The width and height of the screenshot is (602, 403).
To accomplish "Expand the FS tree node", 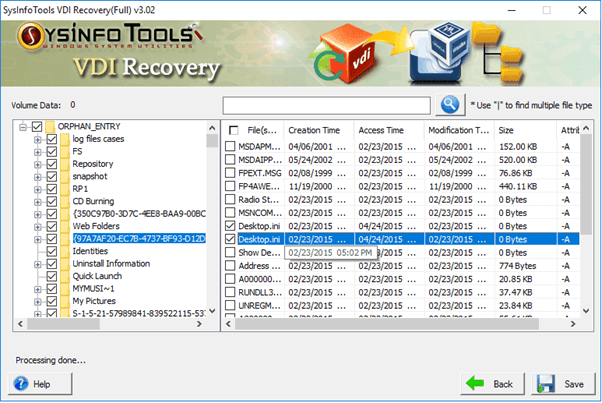I will pyautogui.click(x=37, y=152).
